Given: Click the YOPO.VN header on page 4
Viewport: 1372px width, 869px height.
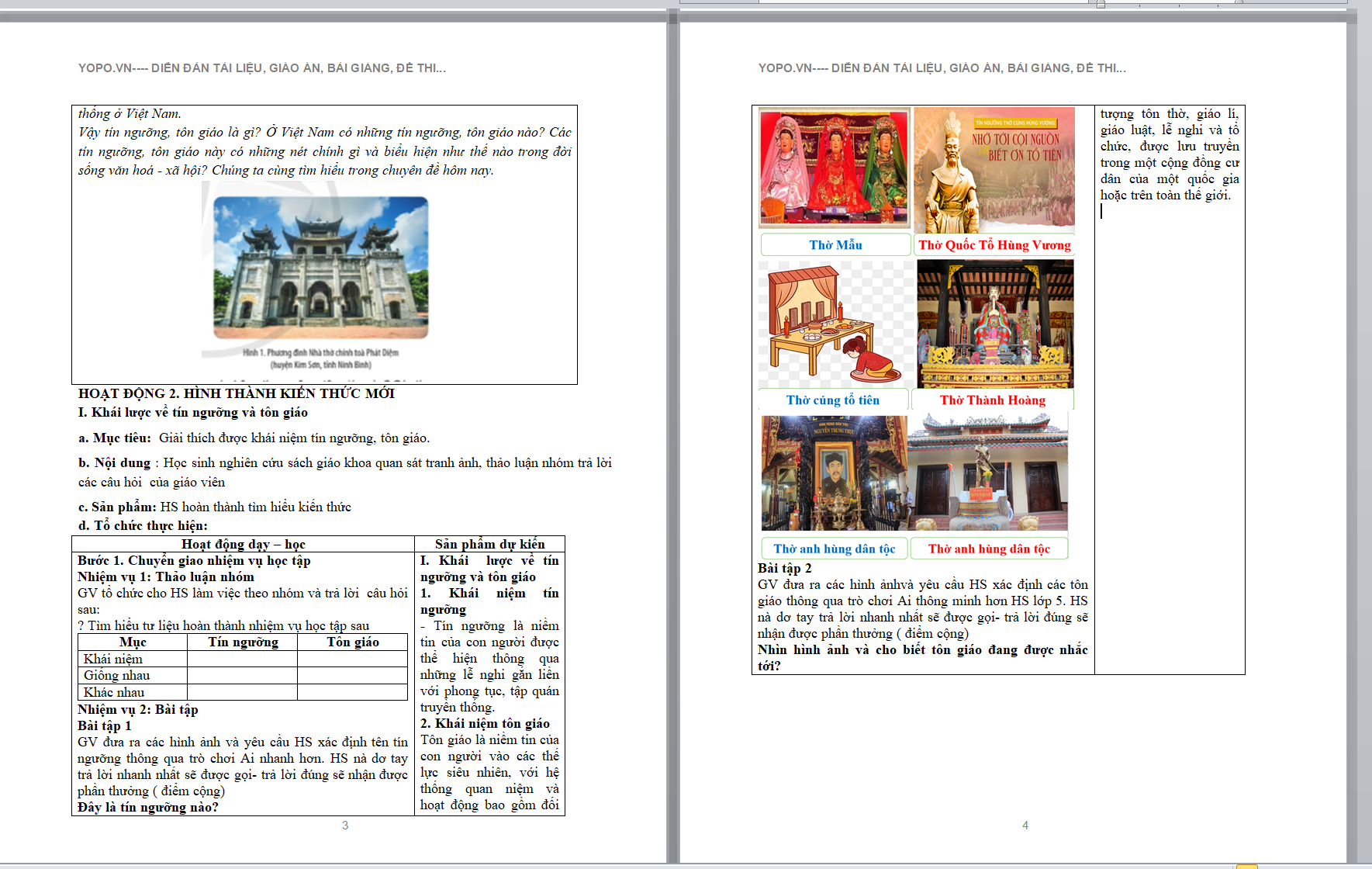Looking at the screenshot, I should (942, 68).
